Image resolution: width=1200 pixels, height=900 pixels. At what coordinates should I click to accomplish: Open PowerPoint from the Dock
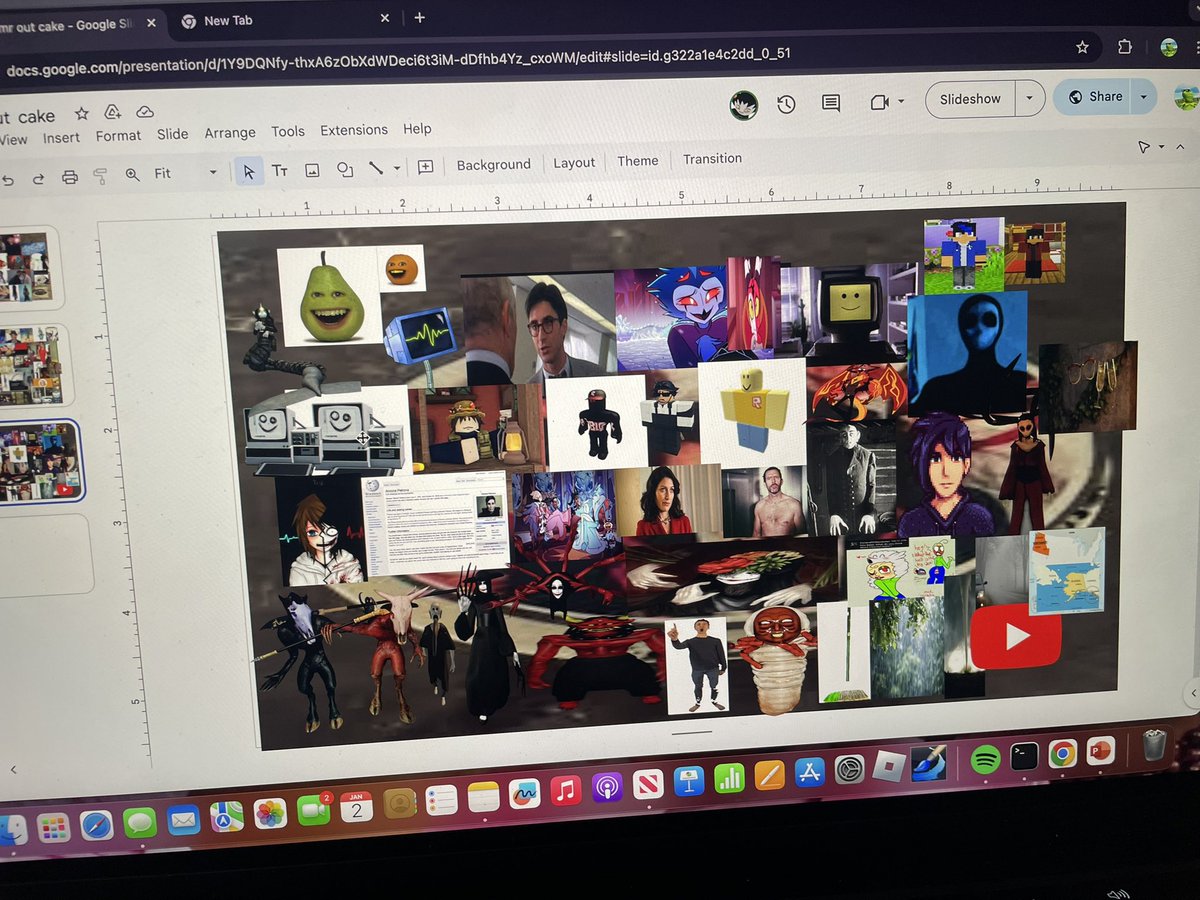1101,750
